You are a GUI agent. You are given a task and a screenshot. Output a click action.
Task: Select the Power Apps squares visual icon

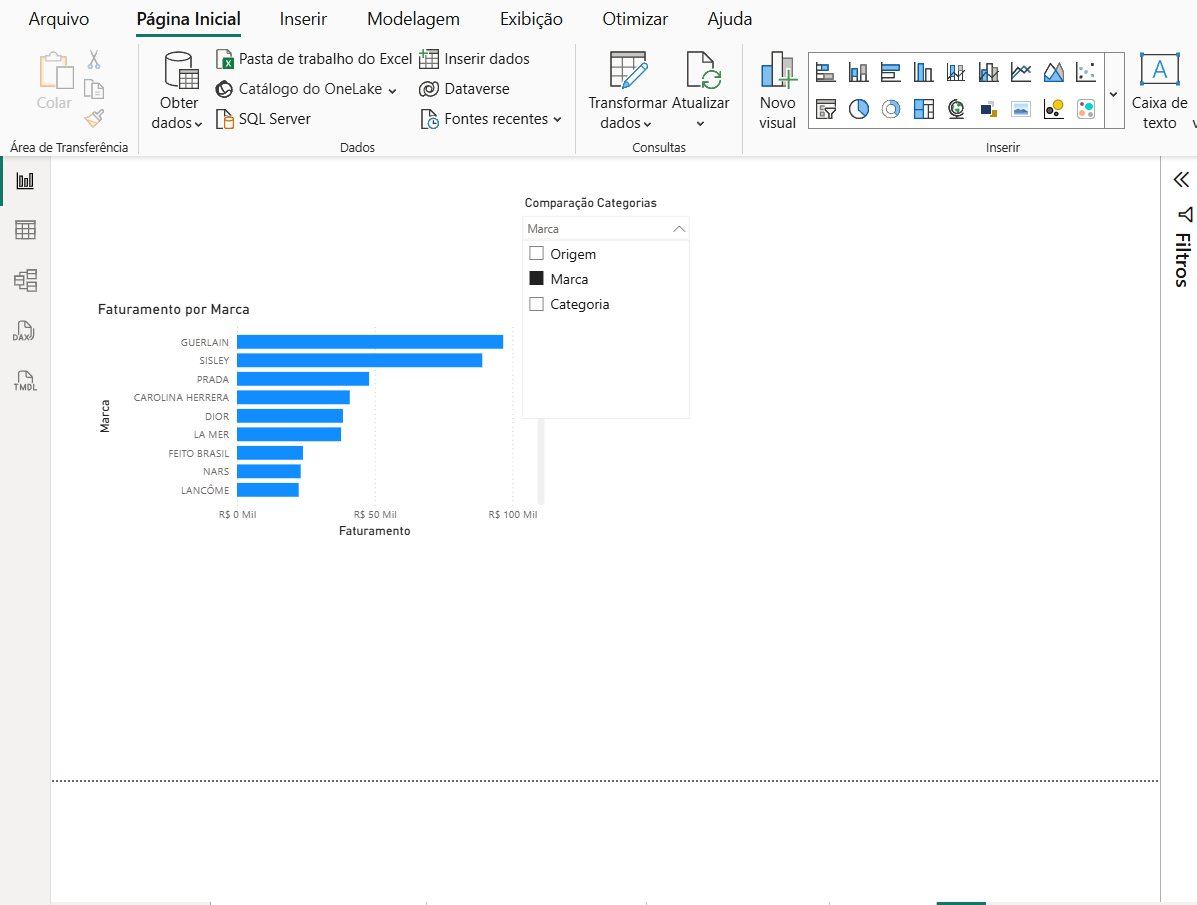(989, 109)
